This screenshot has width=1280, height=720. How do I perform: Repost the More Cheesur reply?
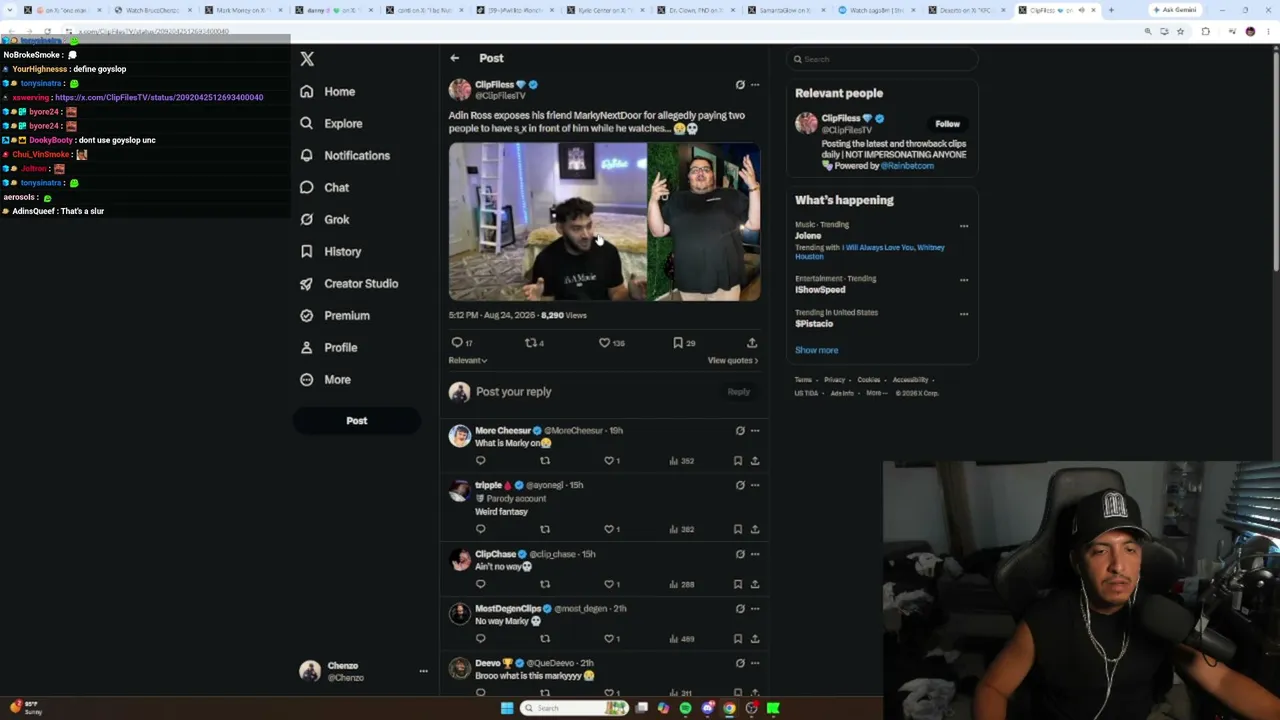[545, 461]
